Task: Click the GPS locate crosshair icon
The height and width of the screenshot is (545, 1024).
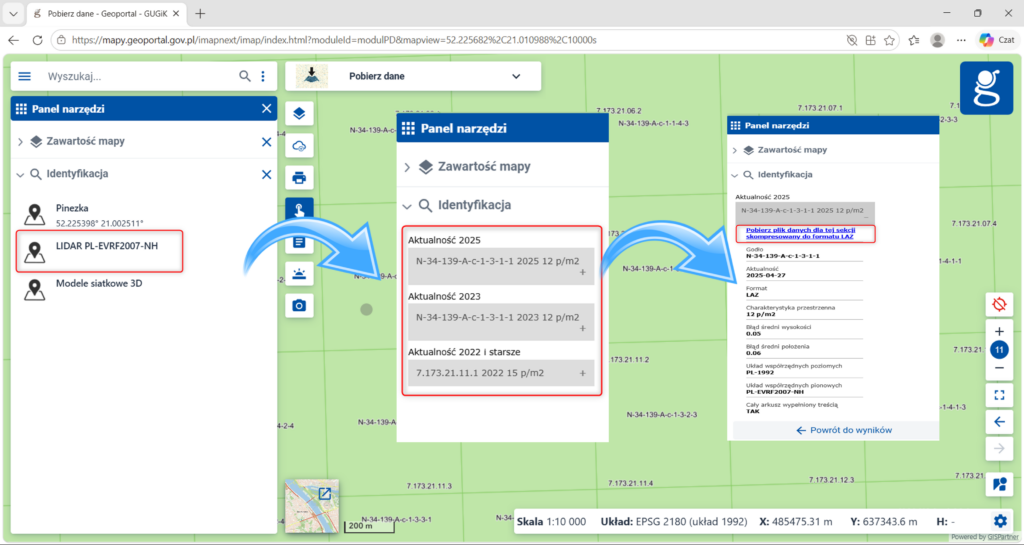Action: coord(999,304)
